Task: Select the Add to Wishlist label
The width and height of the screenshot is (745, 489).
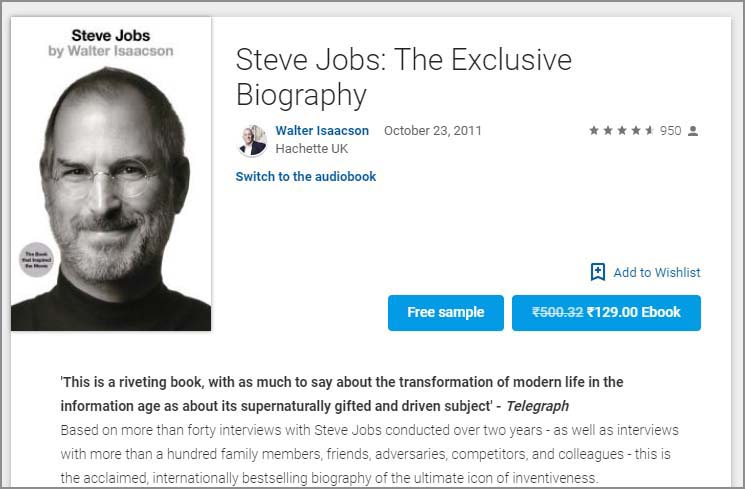Action: tap(656, 272)
